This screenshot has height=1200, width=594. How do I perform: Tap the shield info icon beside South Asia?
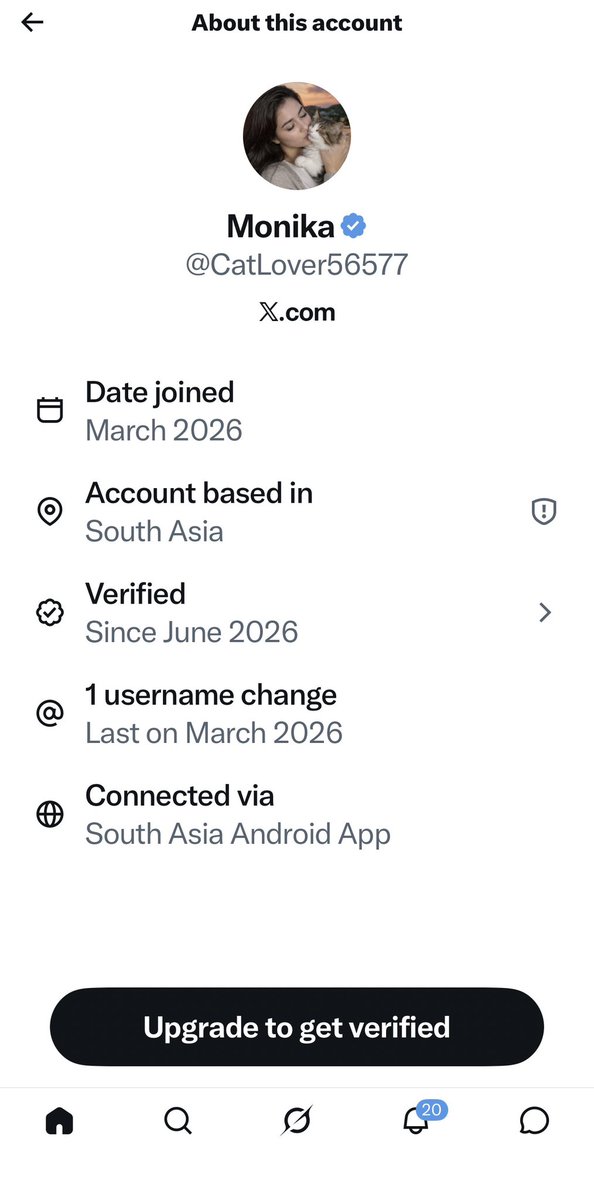coord(543,512)
